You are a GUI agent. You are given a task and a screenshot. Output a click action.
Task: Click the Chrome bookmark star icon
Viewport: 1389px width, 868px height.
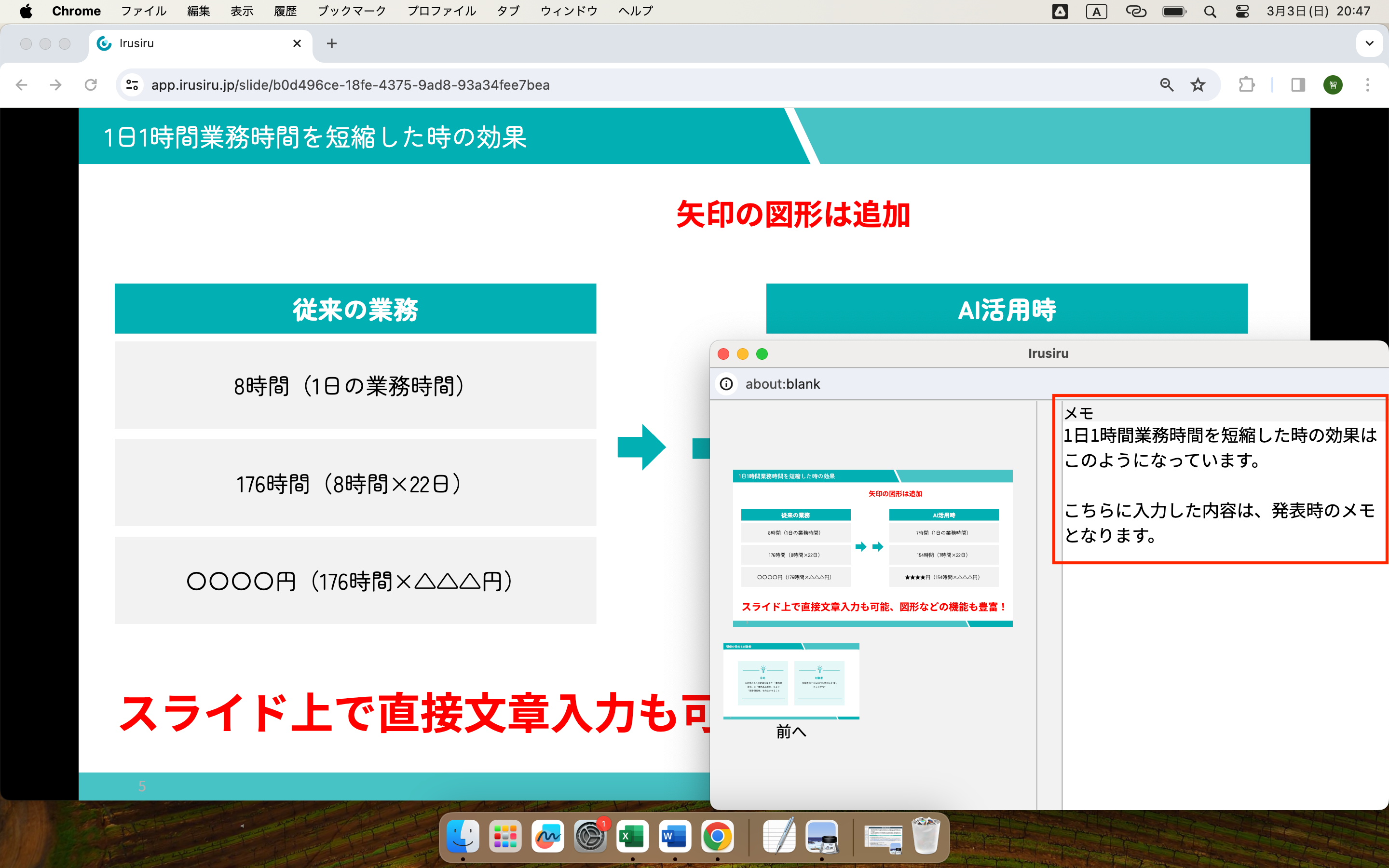[1198, 85]
